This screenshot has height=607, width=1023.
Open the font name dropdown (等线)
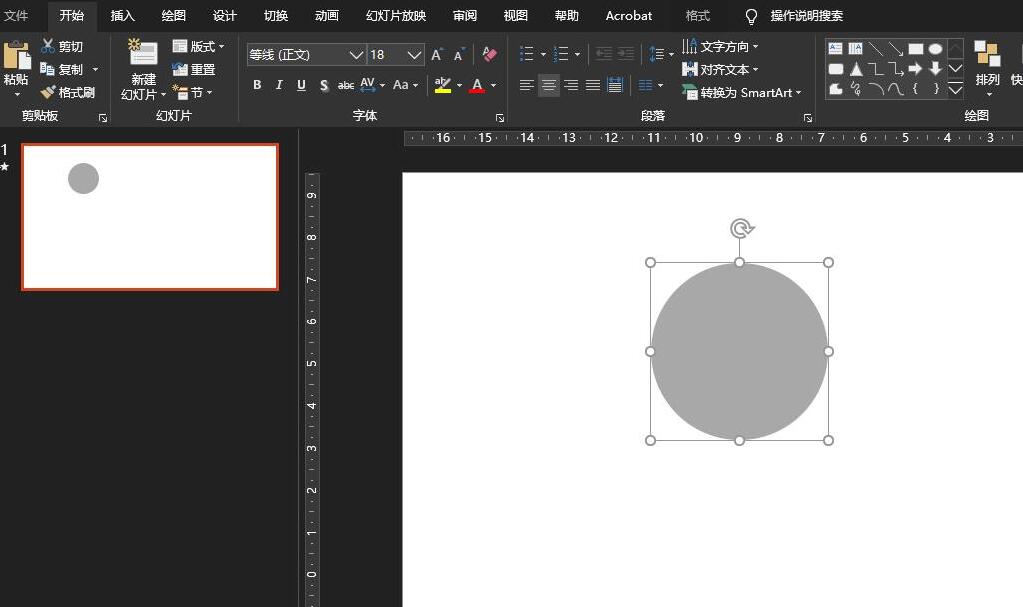(x=356, y=55)
